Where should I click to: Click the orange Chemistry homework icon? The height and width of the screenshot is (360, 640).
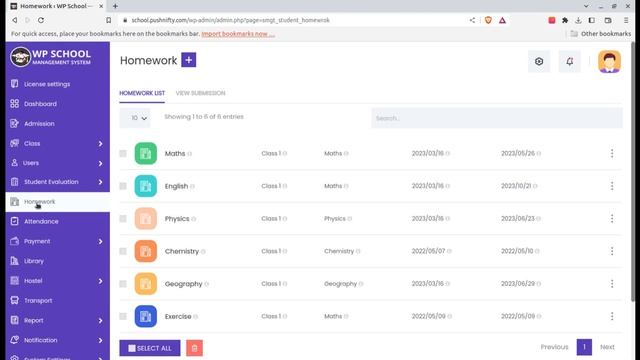pyautogui.click(x=146, y=251)
